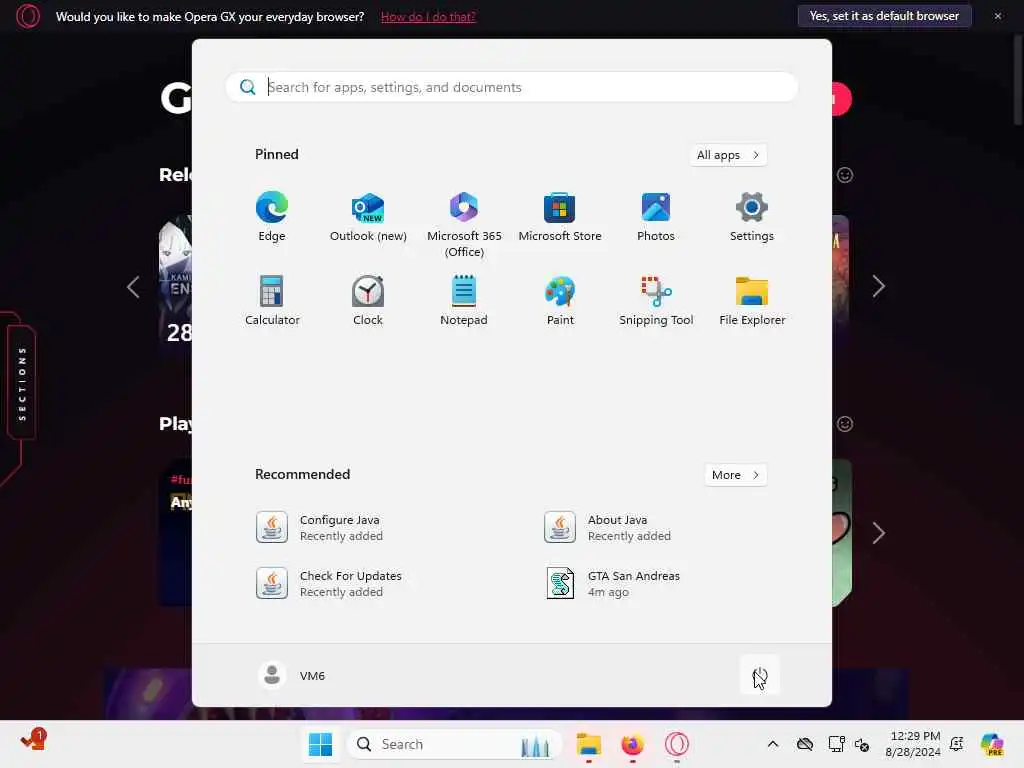The width and height of the screenshot is (1024, 768).
Task: Launch the Paint app
Action: (x=560, y=301)
